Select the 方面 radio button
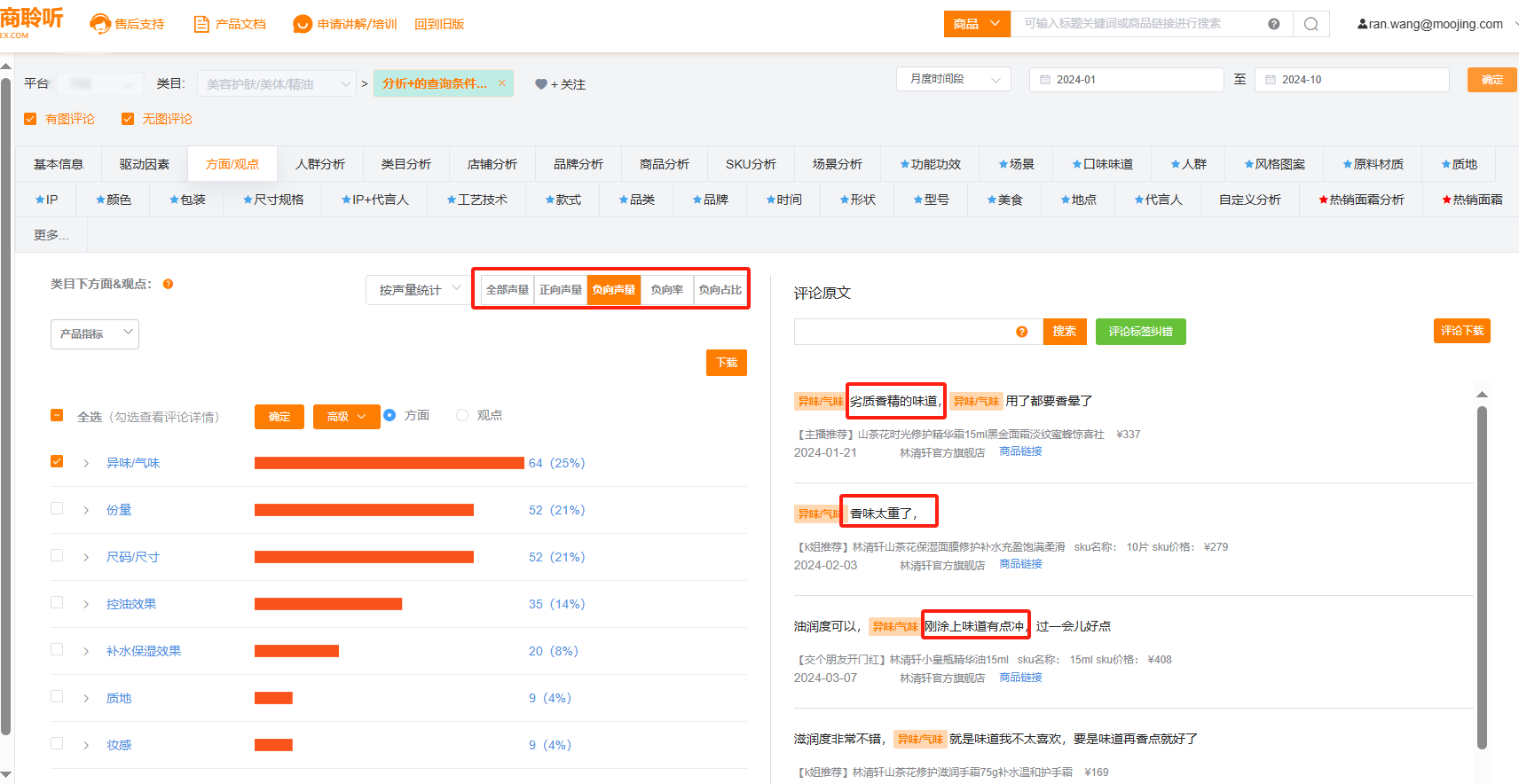This screenshot has height=784, width=1519. (390, 415)
